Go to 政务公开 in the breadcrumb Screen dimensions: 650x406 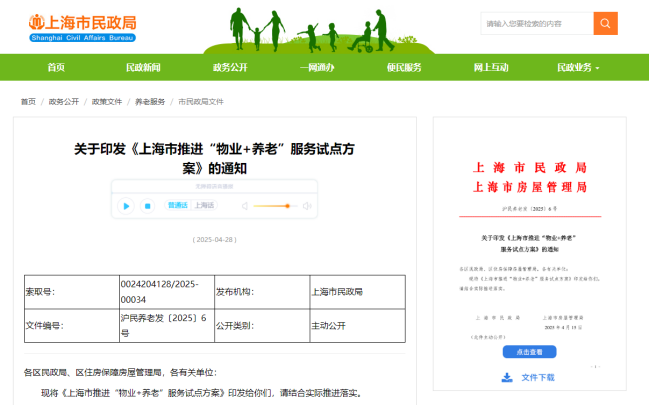click(x=64, y=102)
